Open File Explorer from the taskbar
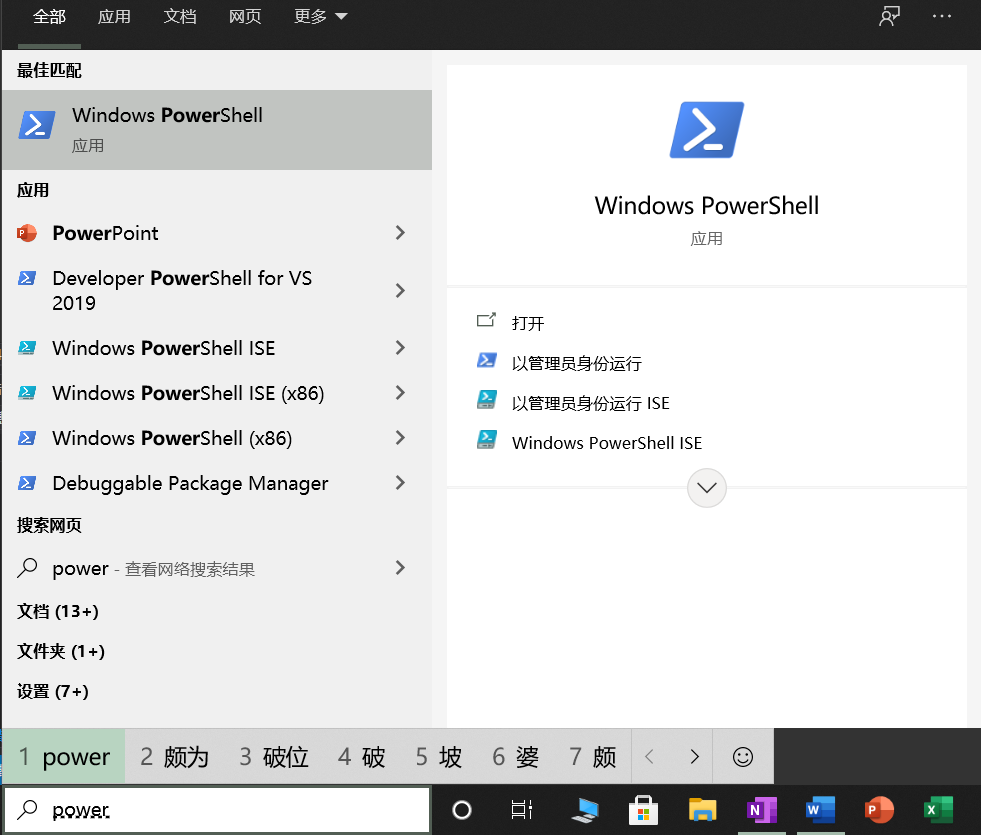Viewport: 981px width, 835px height. click(x=702, y=811)
